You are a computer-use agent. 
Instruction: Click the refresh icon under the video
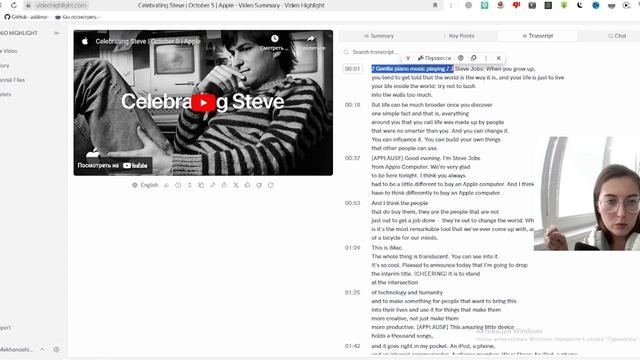pyautogui.click(x=271, y=185)
